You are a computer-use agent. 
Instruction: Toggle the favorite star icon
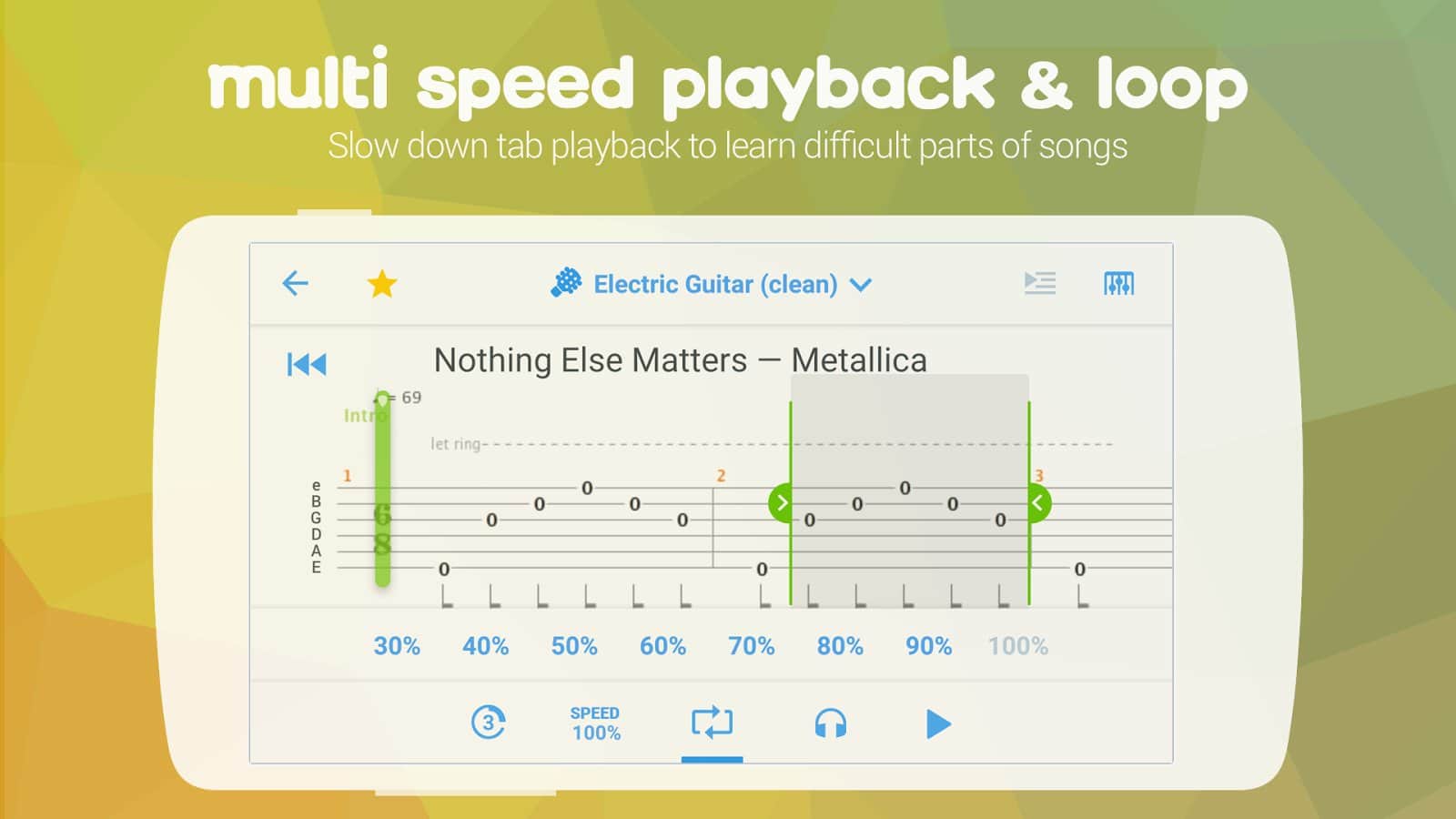click(x=382, y=284)
